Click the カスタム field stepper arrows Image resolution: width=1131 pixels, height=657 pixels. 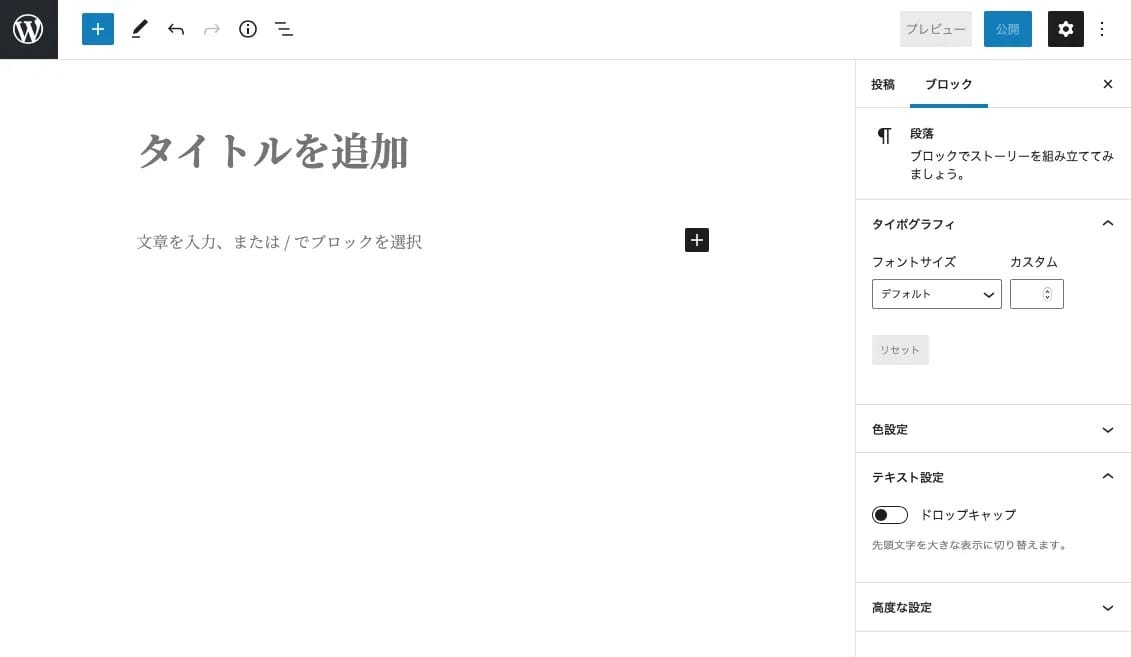(1047, 294)
